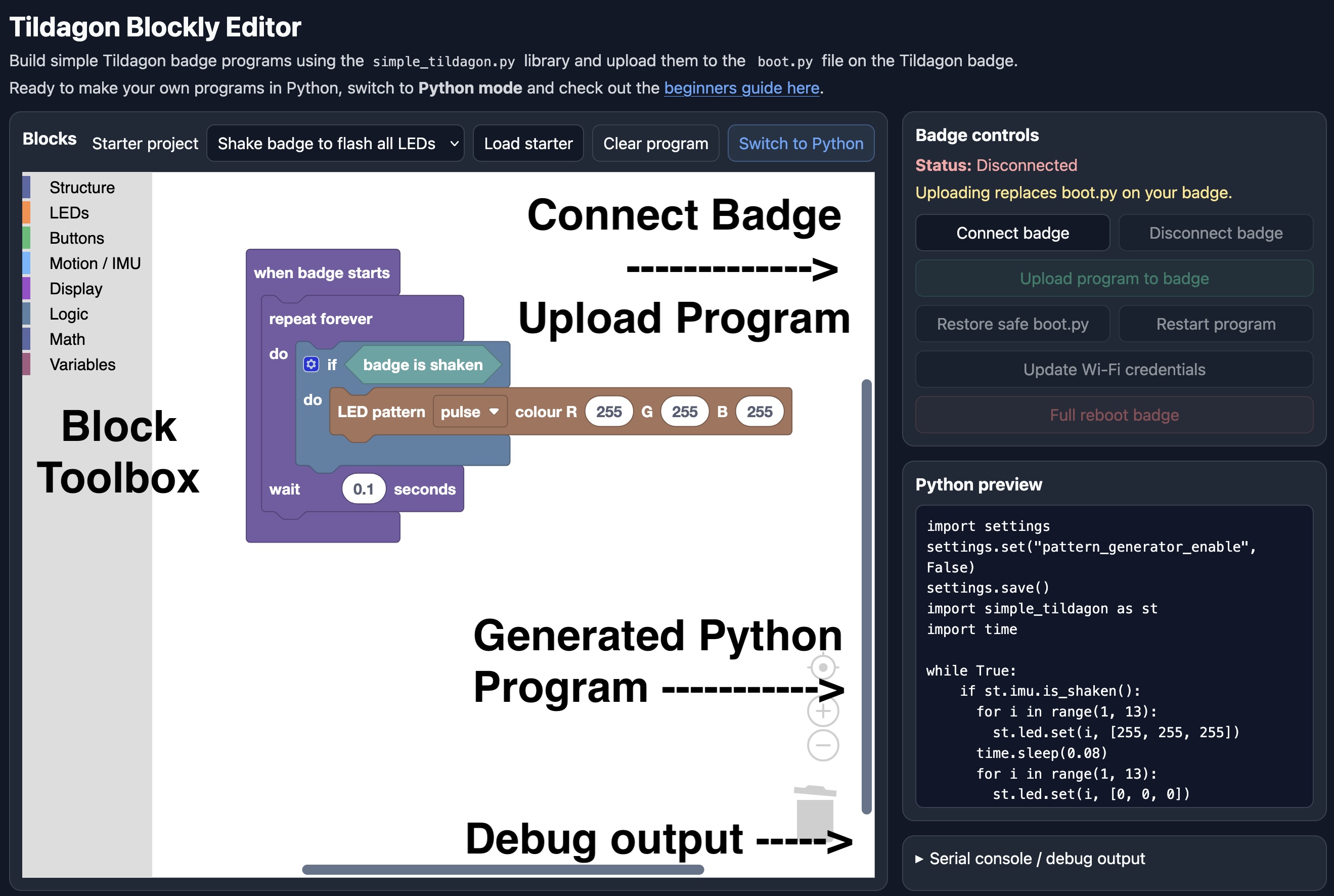The image size is (1334, 896).
Task: Open the pulse pattern dropdown in LED block
Action: click(x=470, y=412)
